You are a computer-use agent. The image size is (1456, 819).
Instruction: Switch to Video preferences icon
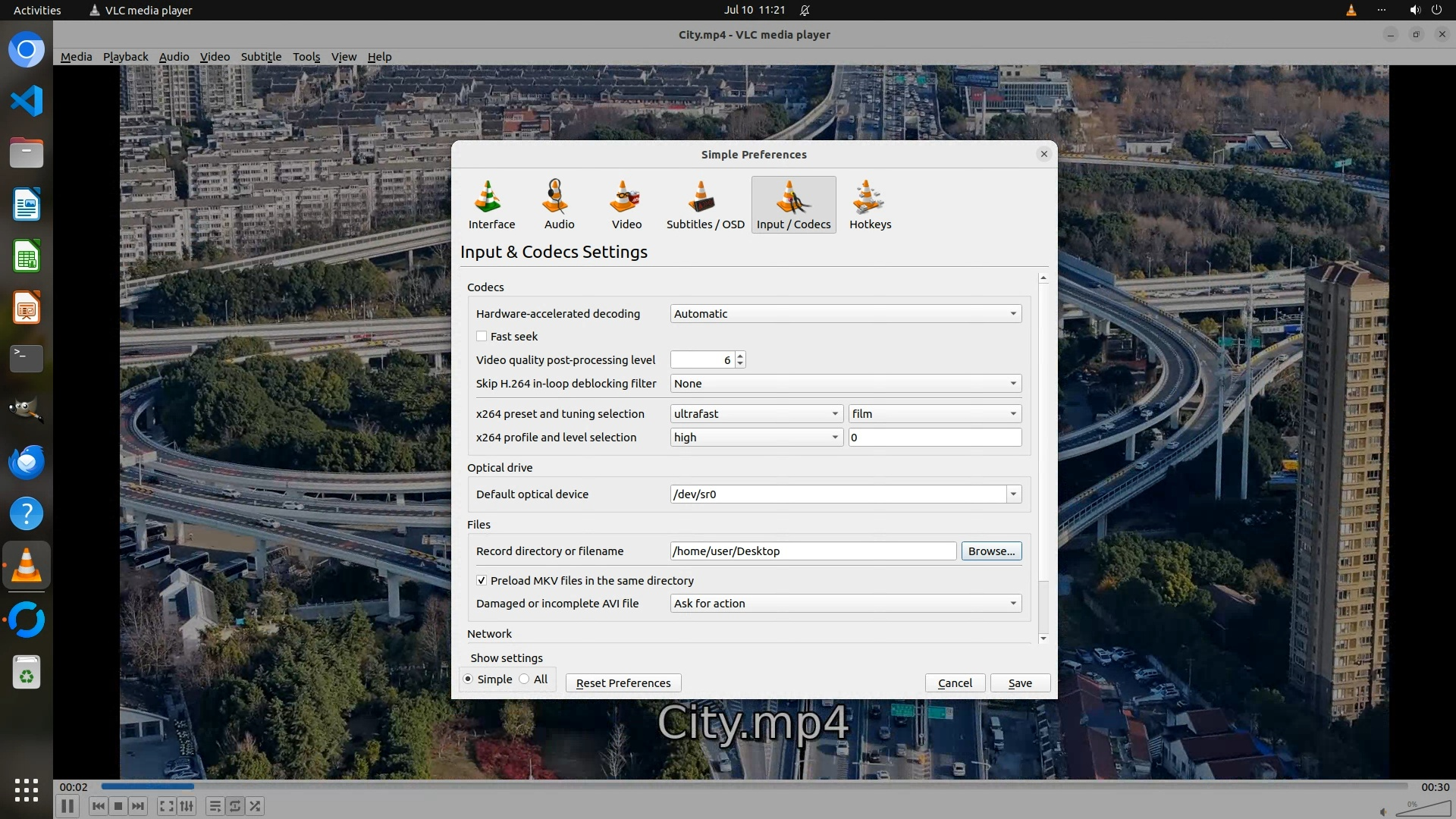(x=626, y=205)
